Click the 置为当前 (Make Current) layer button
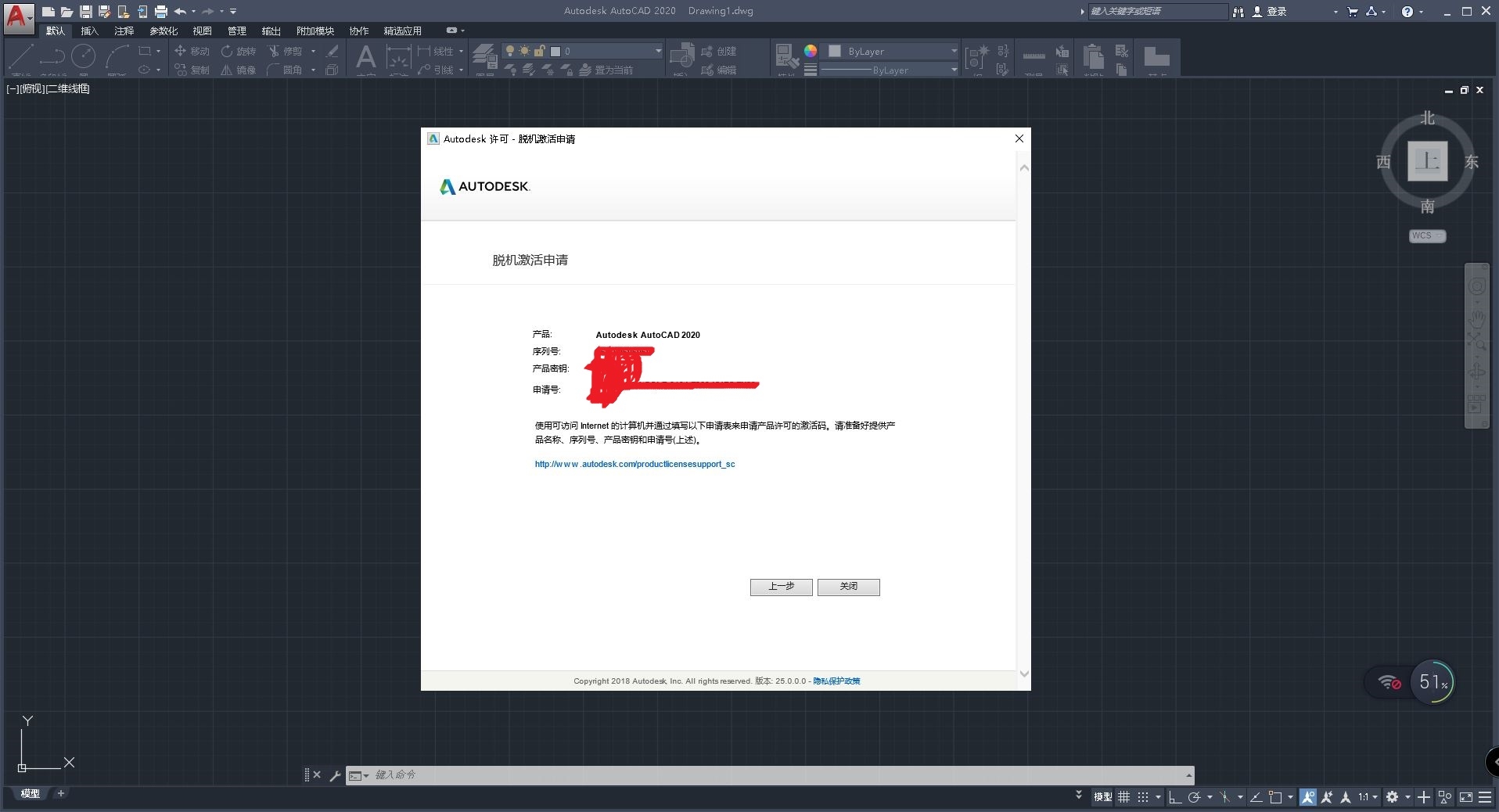Viewport: 1499px width, 812px height. pyautogui.click(x=606, y=70)
